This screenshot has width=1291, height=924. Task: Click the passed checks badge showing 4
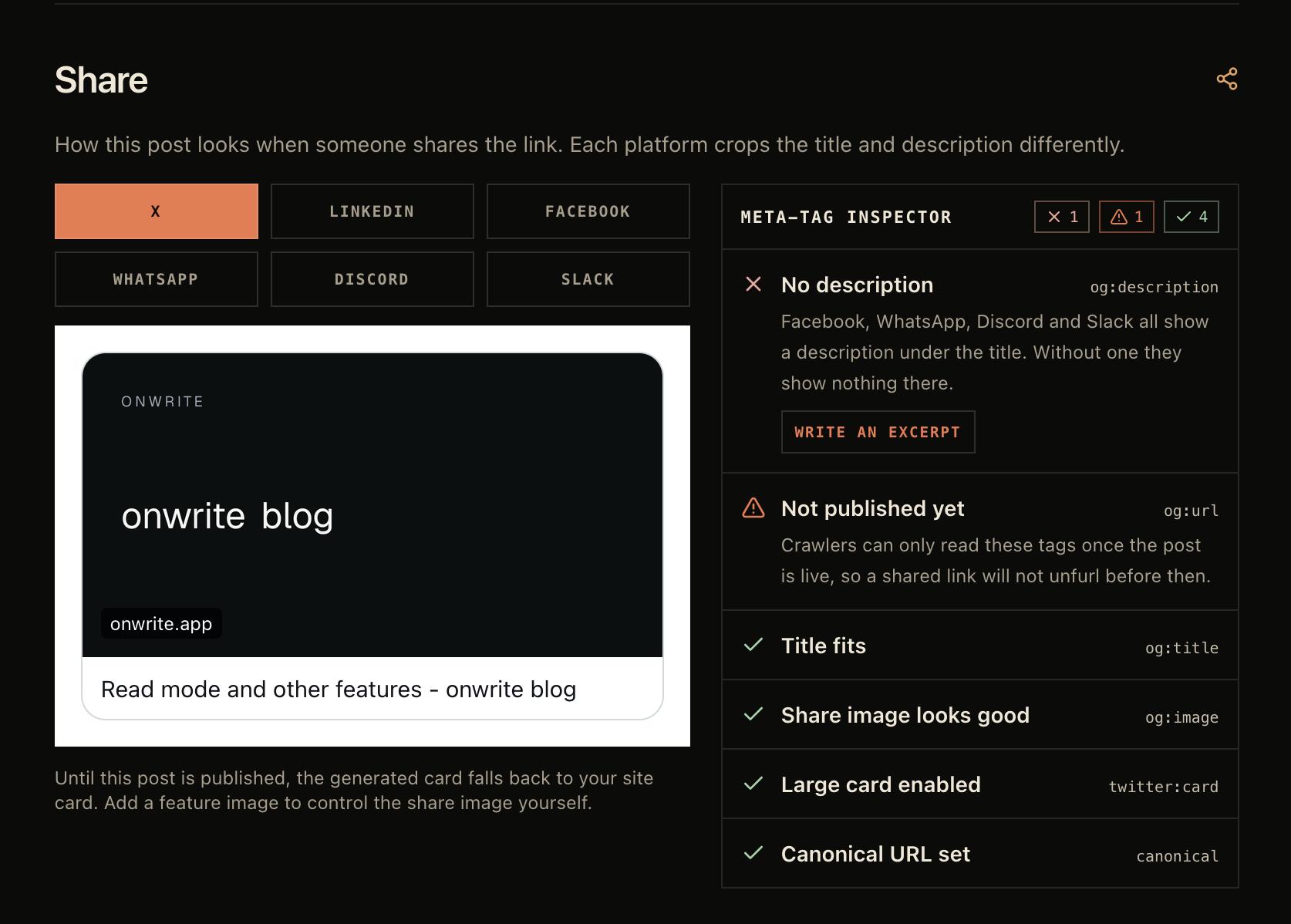[1192, 217]
